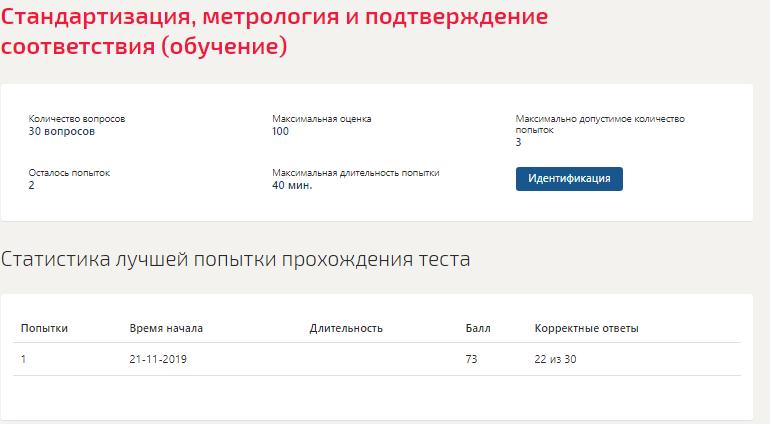Select the page title Стандартизация, метрология heading
The width and height of the screenshot is (770, 424).
274,31
